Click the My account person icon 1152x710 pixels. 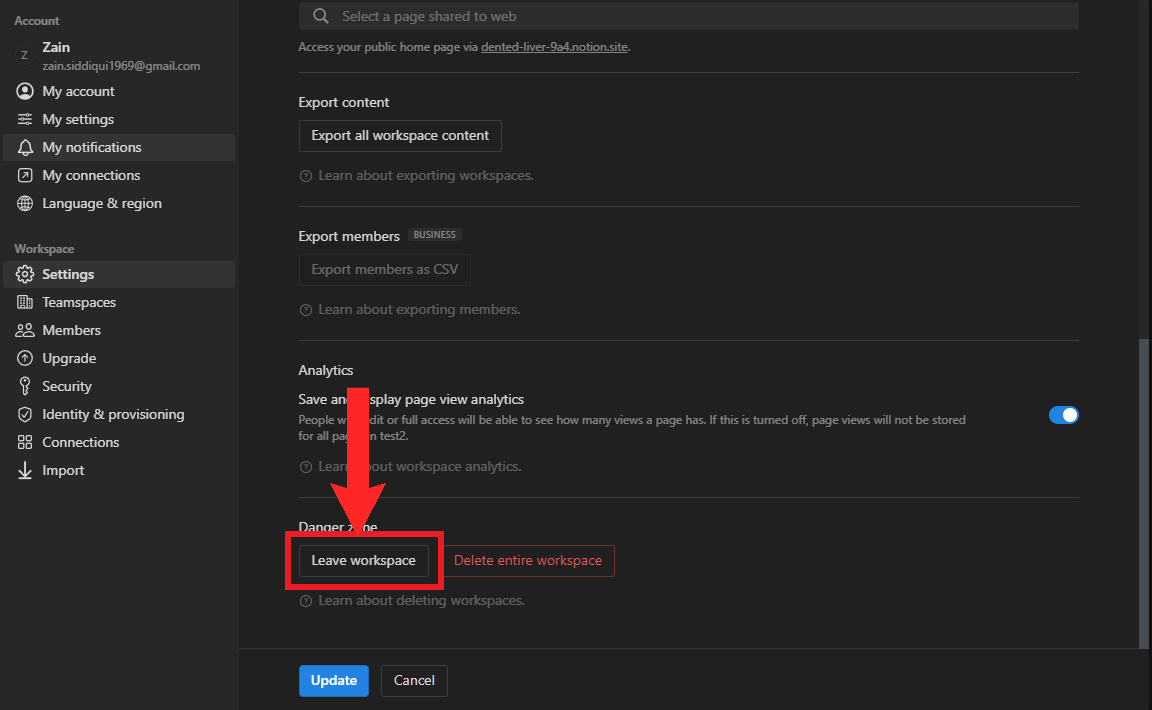[x=25, y=91]
